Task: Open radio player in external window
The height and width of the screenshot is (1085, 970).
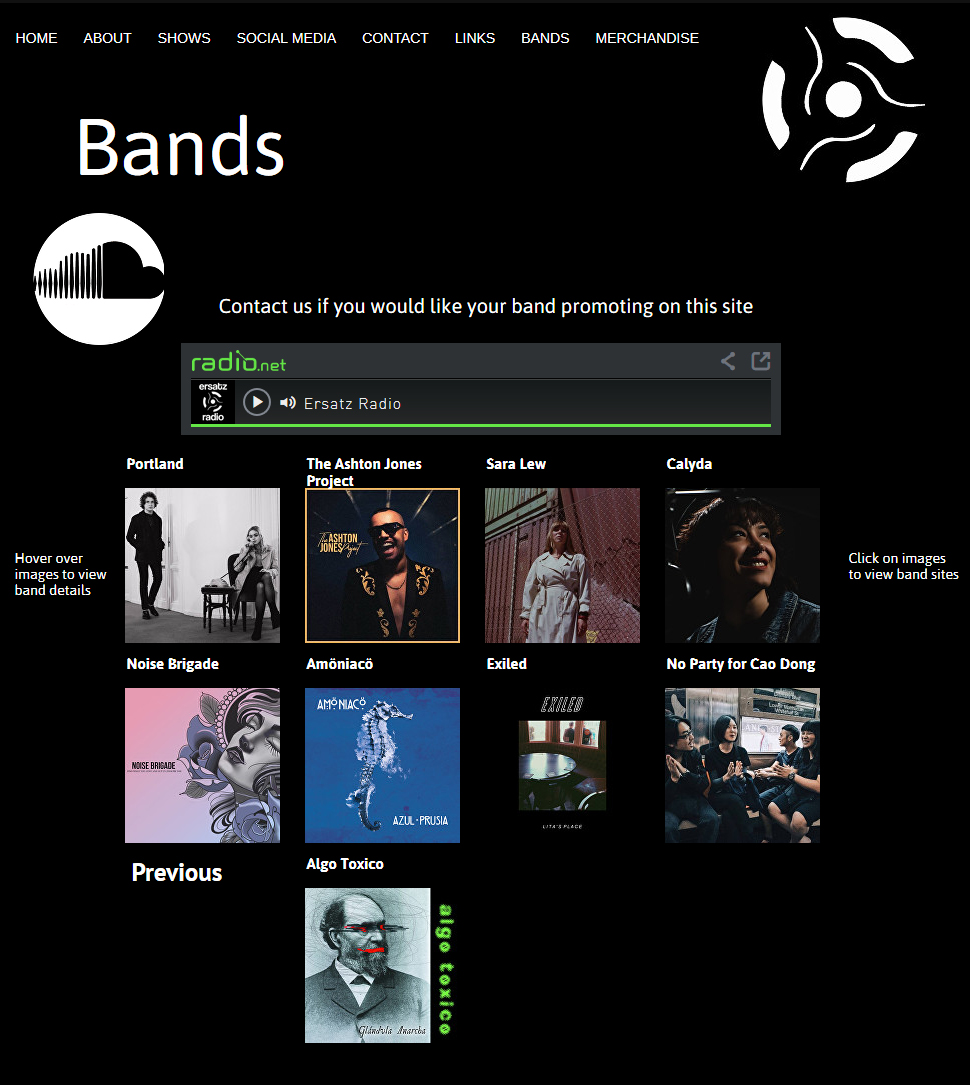Action: click(760, 361)
